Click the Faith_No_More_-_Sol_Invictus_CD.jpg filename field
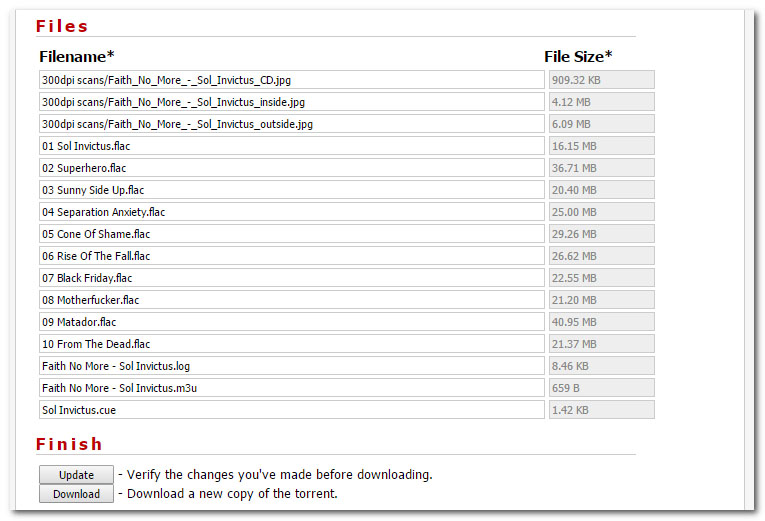 coord(291,80)
